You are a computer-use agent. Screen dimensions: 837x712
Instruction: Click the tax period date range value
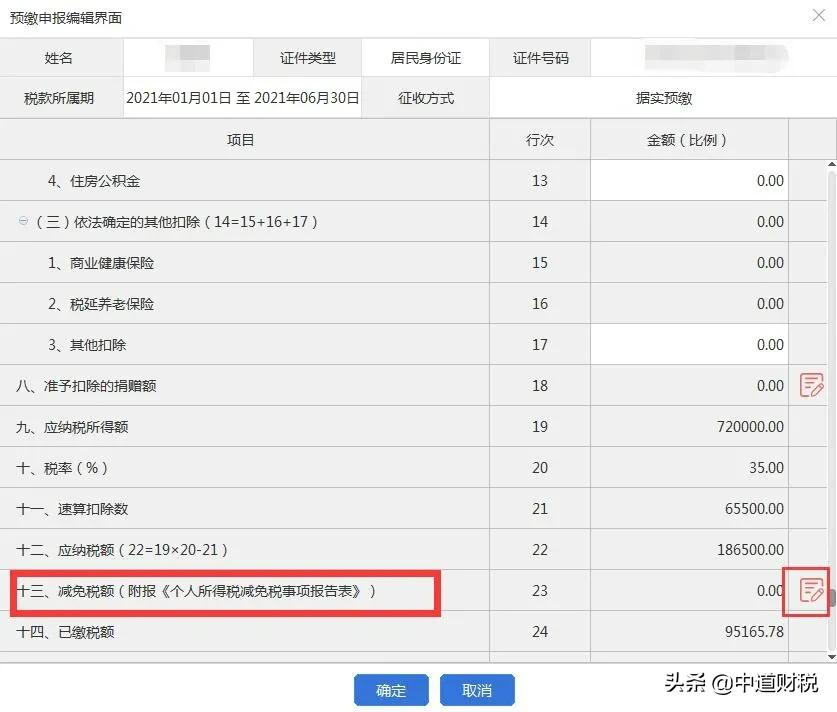tap(242, 98)
